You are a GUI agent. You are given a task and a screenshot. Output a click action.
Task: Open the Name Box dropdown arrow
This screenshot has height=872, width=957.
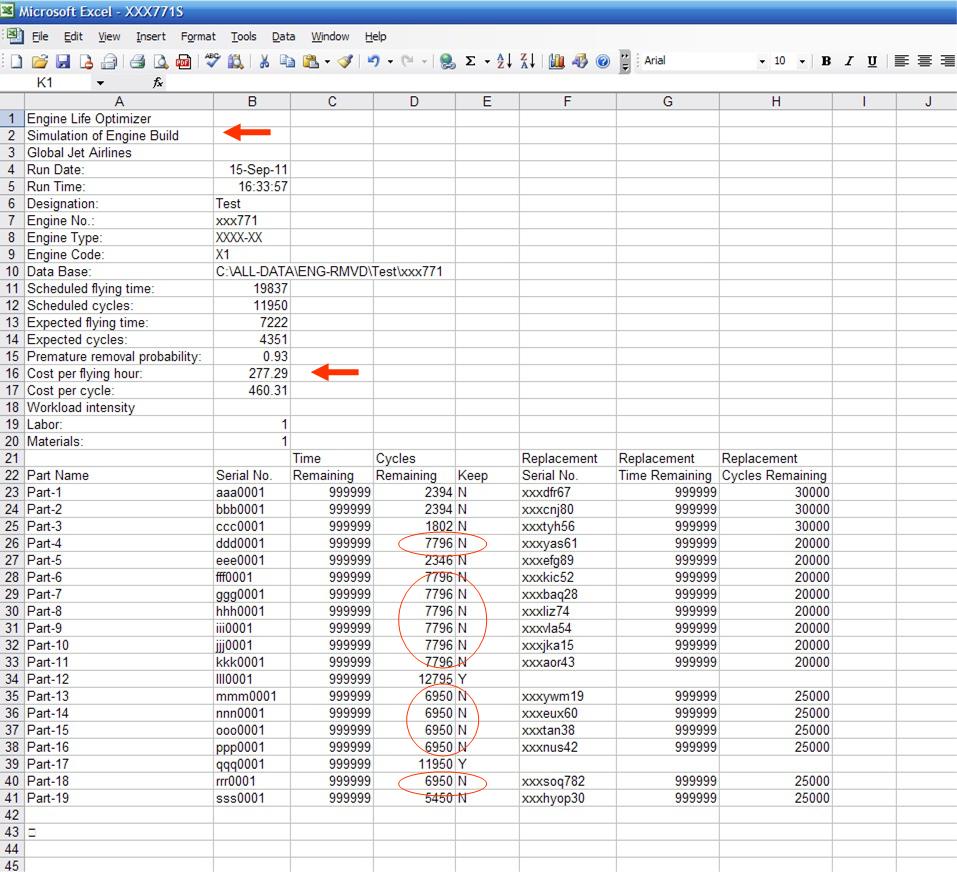click(x=100, y=84)
